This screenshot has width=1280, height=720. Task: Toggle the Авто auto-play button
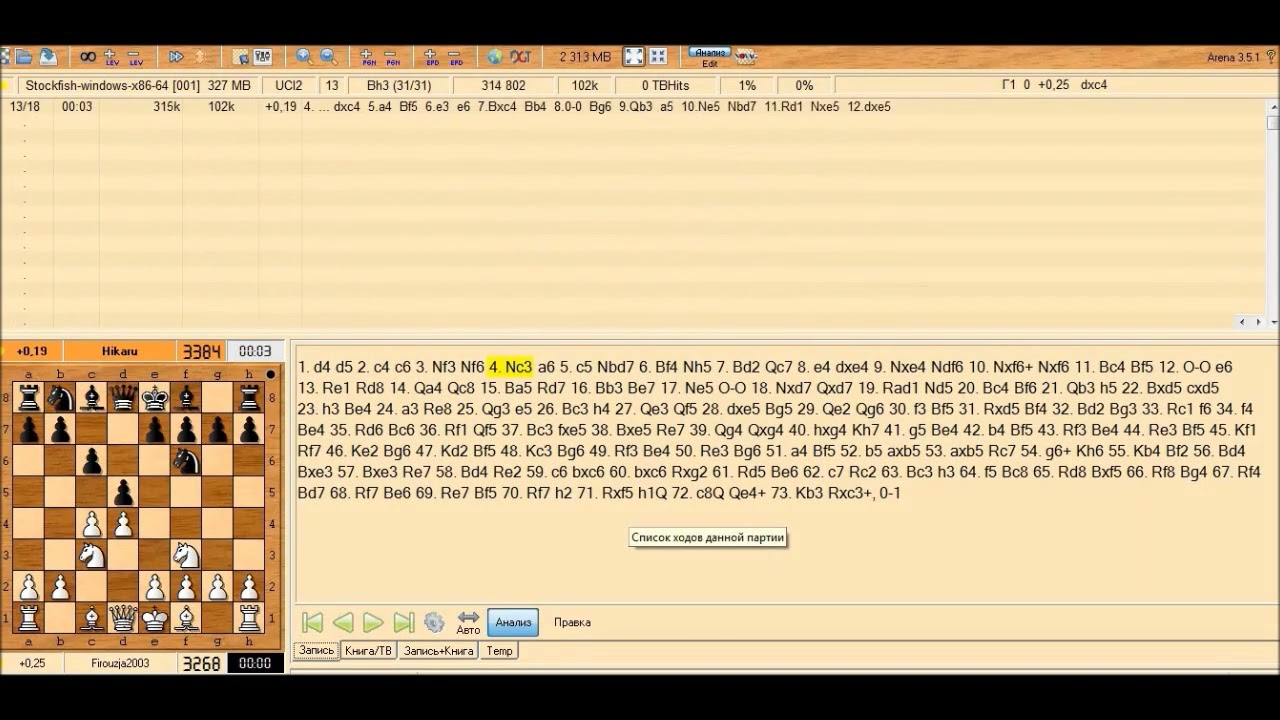point(468,623)
